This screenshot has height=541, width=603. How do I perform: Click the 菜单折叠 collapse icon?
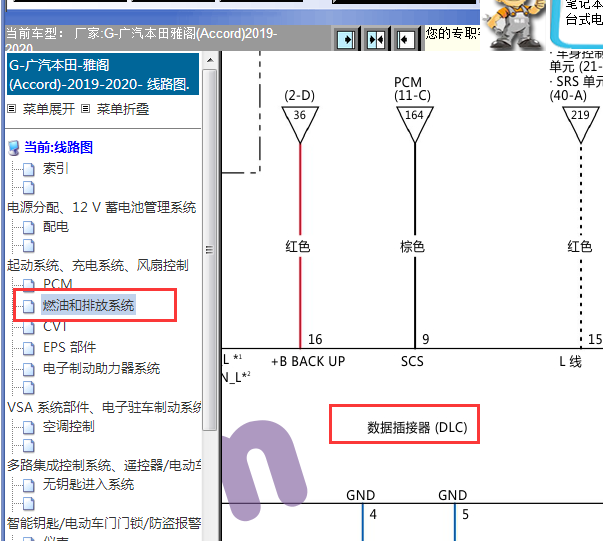pos(85,109)
